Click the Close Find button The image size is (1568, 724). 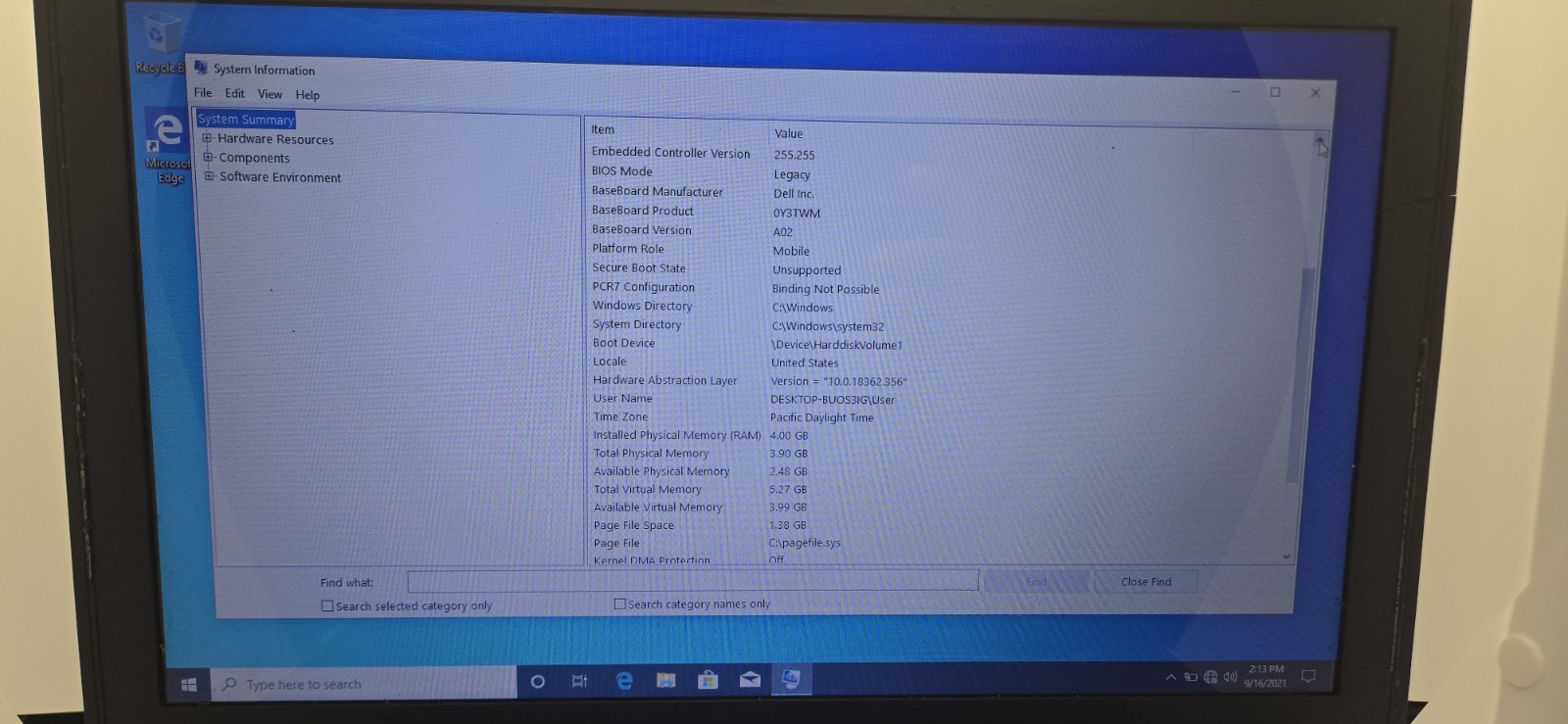pyautogui.click(x=1146, y=582)
